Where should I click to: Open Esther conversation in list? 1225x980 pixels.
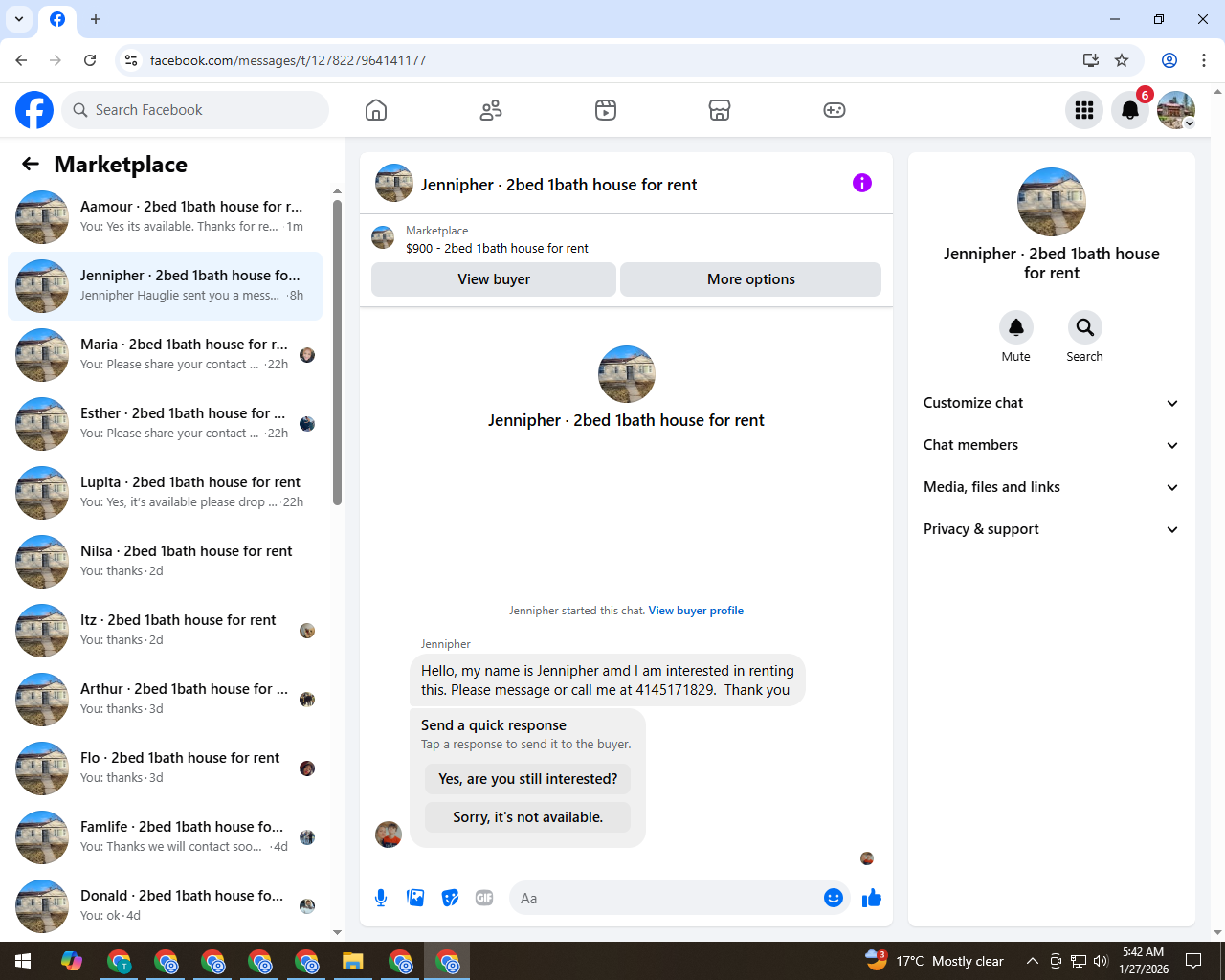(x=165, y=423)
